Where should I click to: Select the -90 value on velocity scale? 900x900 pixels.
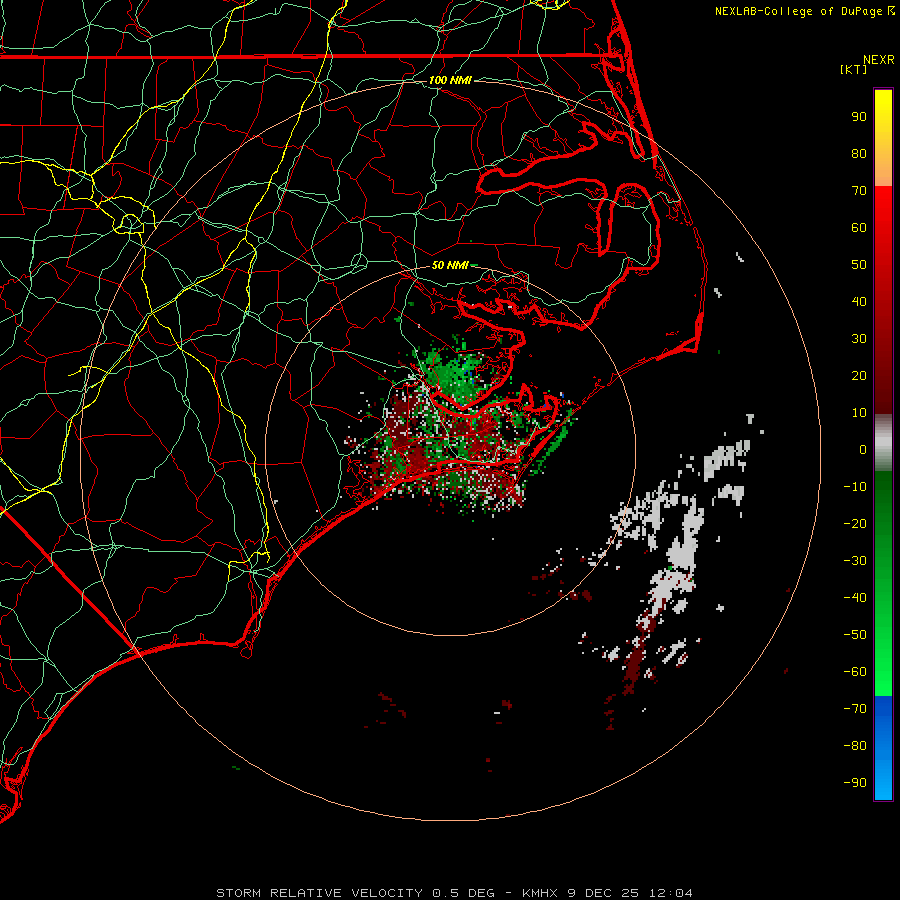click(855, 783)
